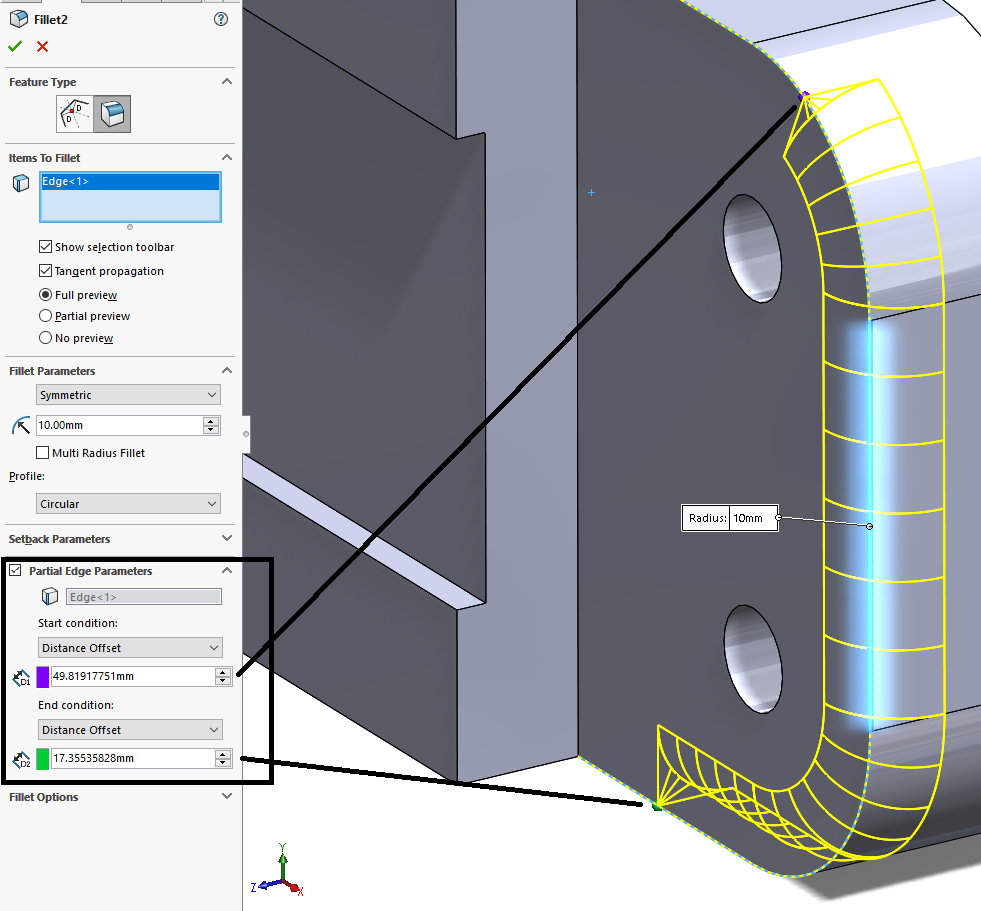Click the D1 start offset icon
The width and height of the screenshot is (981, 911).
pos(21,677)
